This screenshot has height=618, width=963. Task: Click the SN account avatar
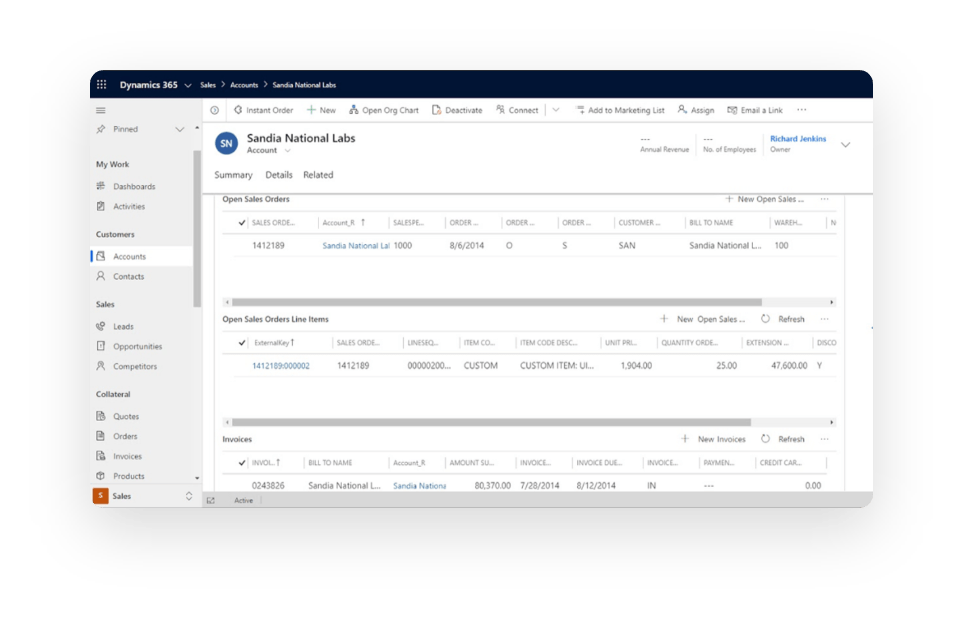226,143
